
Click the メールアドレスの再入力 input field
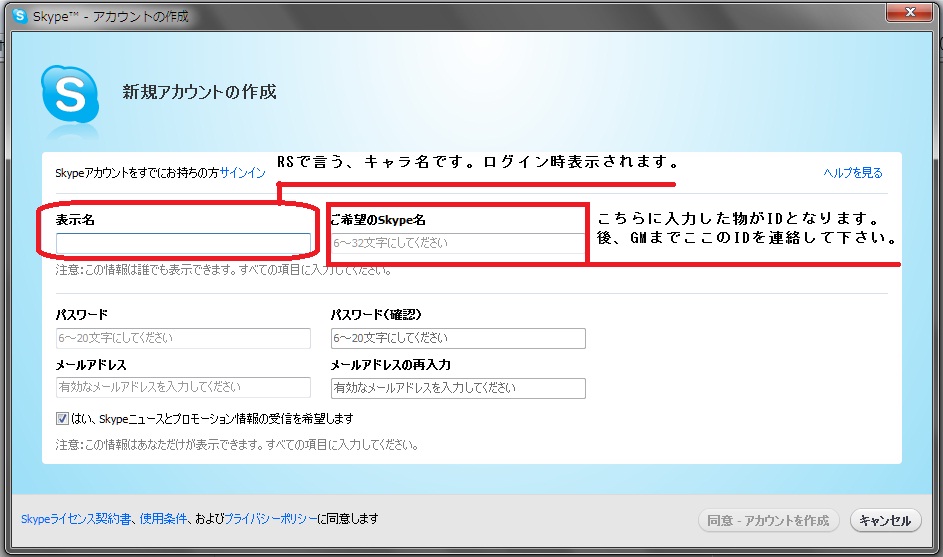coord(458,388)
